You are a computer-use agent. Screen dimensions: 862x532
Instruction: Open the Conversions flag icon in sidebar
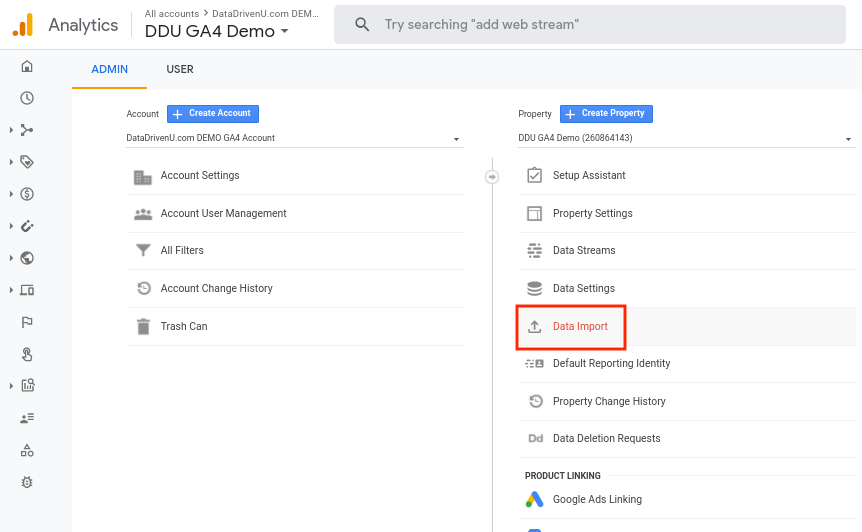(26, 322)
